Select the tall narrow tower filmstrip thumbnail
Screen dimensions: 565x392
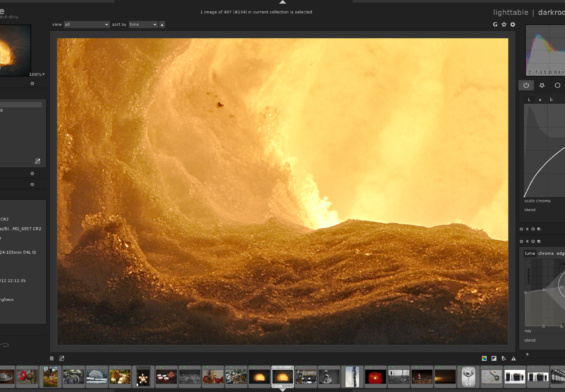click(352, 377)
